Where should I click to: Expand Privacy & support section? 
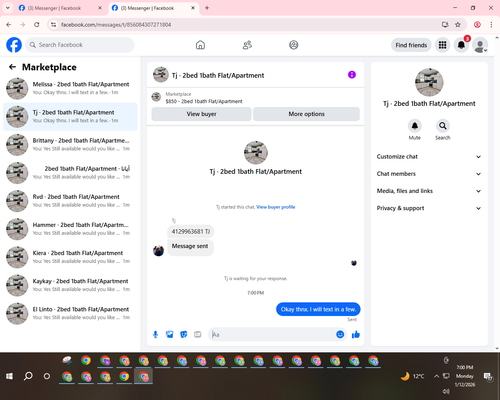429,208
